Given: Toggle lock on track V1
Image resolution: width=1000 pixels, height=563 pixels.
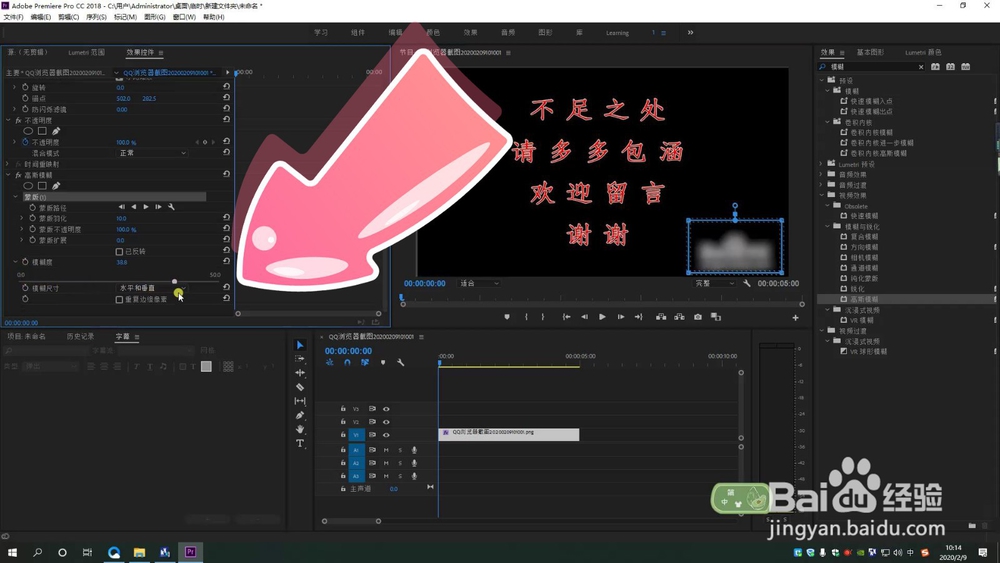Looking at the screenshot, I should click(343, 435).
